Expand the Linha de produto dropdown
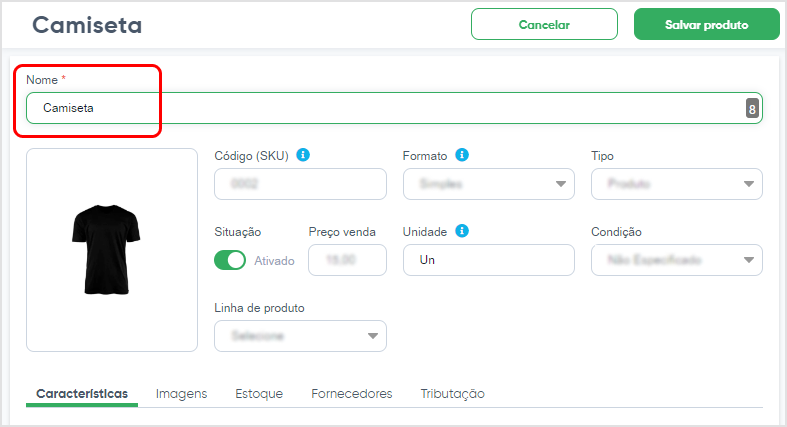 pos(300,336)
